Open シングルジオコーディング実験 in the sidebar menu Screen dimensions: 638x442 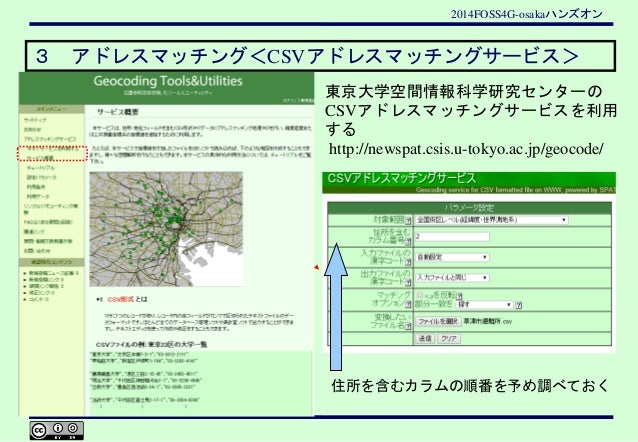click(50, 209)
